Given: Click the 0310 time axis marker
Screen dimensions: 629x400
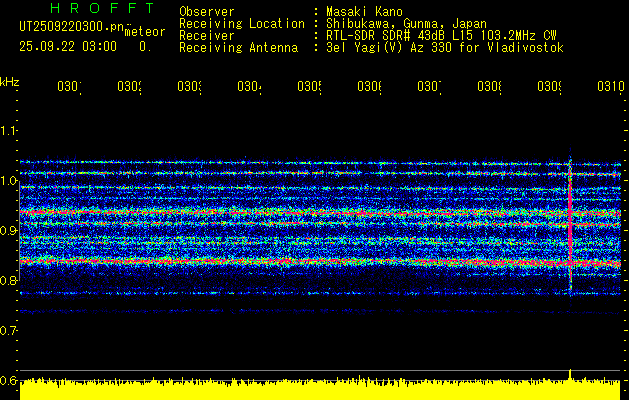Looking at the screenshot, I should pyautogui.click(x=611, y=86).
